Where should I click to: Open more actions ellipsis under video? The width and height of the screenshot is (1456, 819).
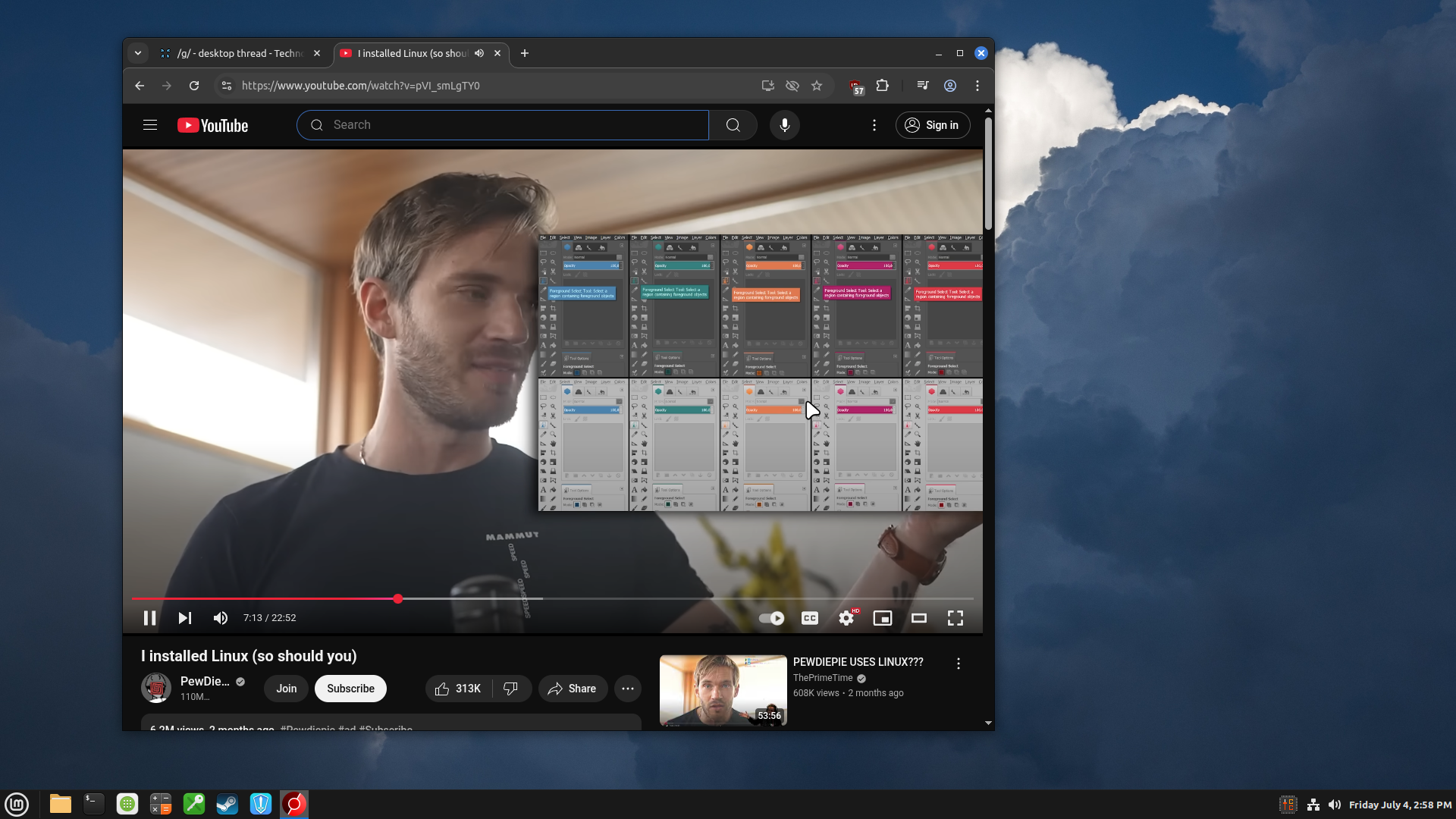(x=628, y=689)
